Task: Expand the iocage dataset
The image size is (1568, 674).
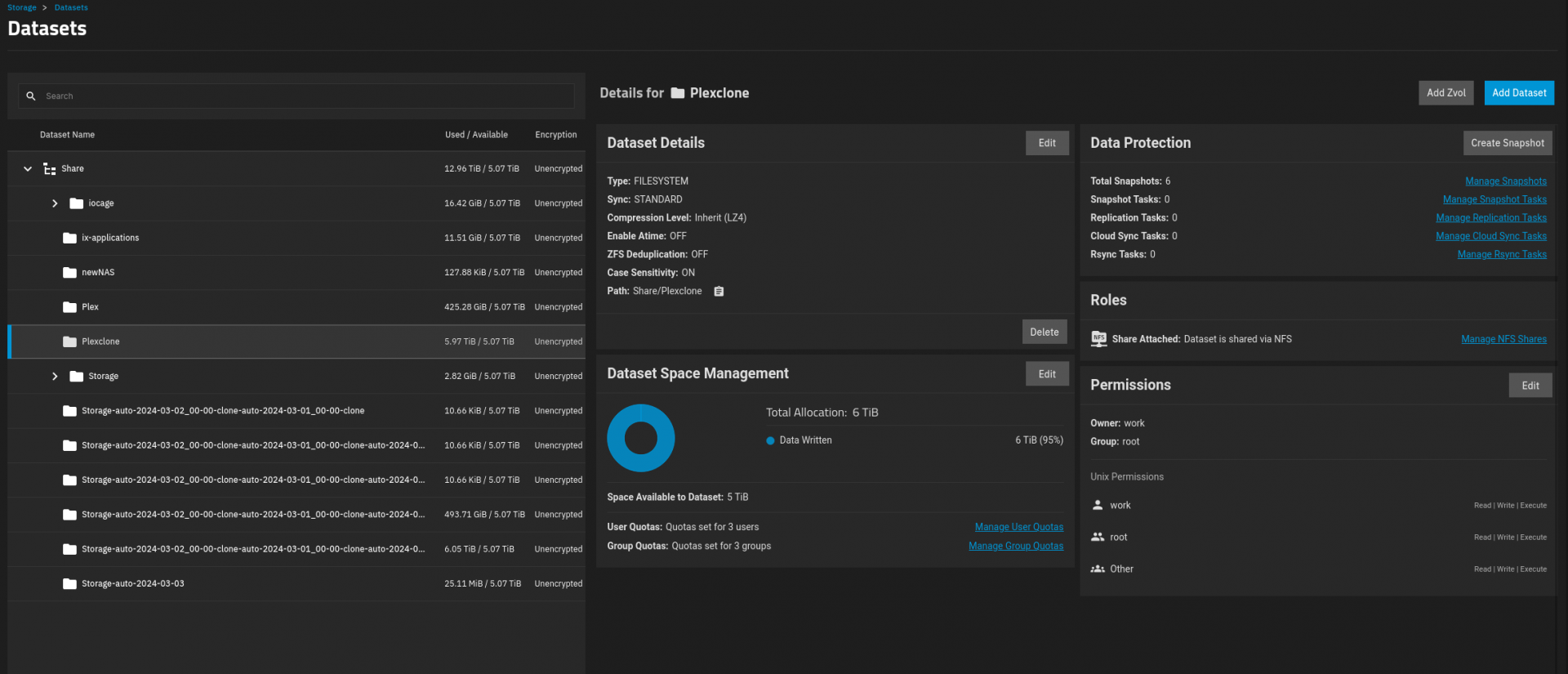Action: (x=55, y=203)
